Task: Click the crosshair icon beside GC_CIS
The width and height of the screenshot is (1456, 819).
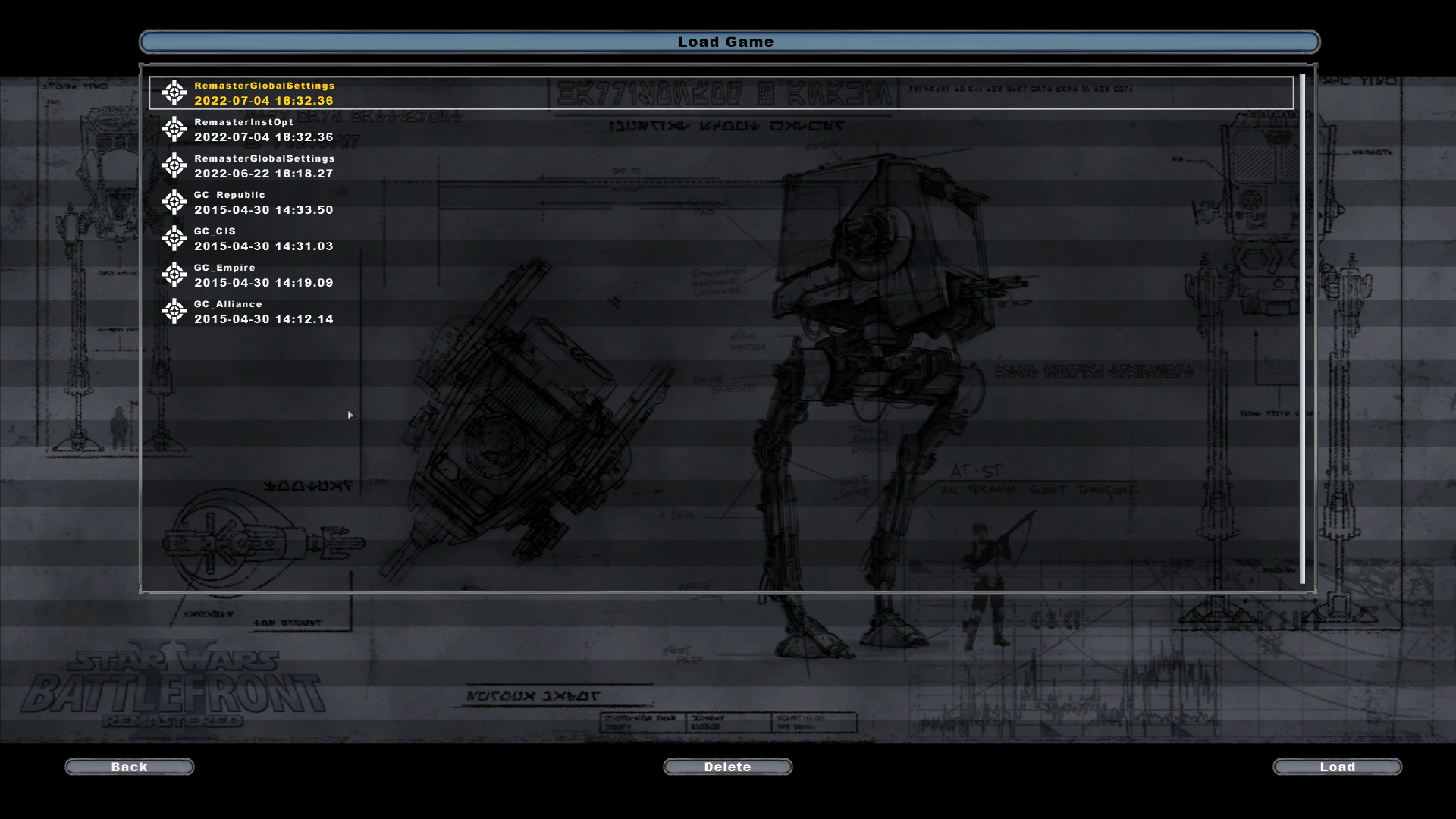Action: [x=174, y=238]
